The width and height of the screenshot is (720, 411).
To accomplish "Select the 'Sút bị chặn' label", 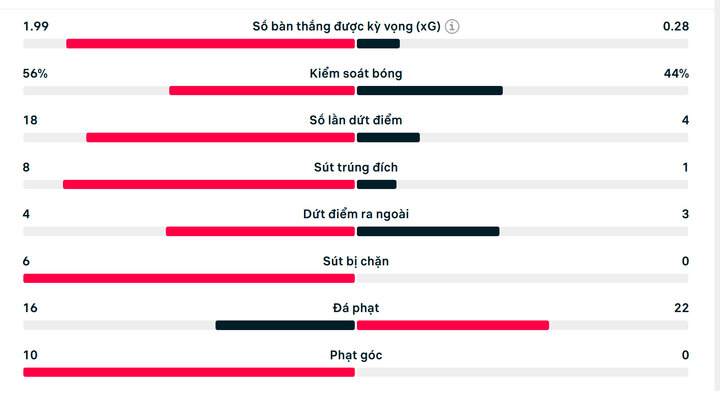I will pos(356,261).
